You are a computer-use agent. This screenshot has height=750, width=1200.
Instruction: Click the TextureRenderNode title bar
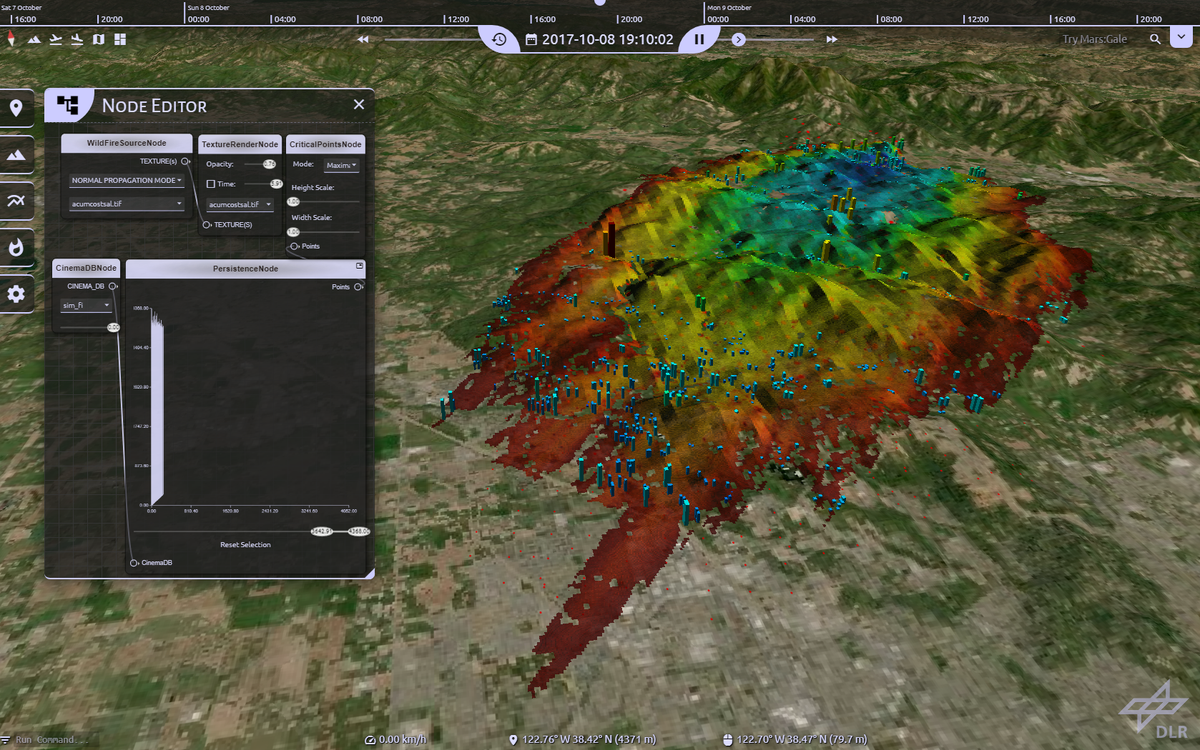[x=239, y=143]
